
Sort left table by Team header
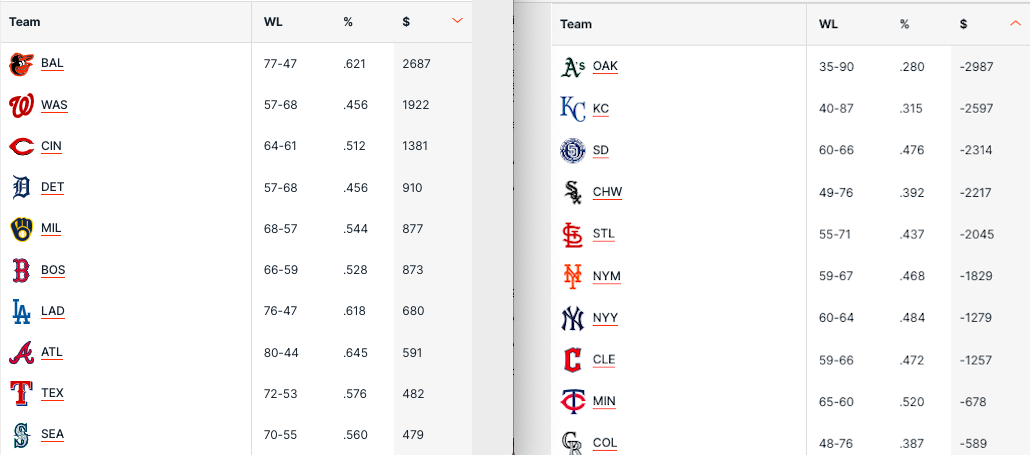coord(25,22)
